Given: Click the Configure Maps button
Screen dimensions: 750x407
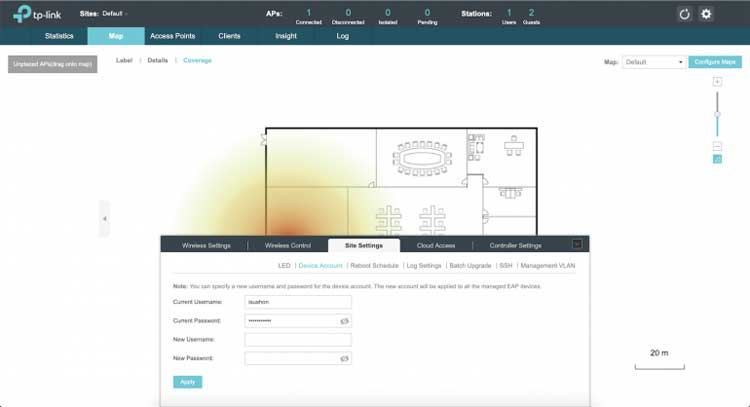Looking at the screenshot, I should click(x=715, y=62).
